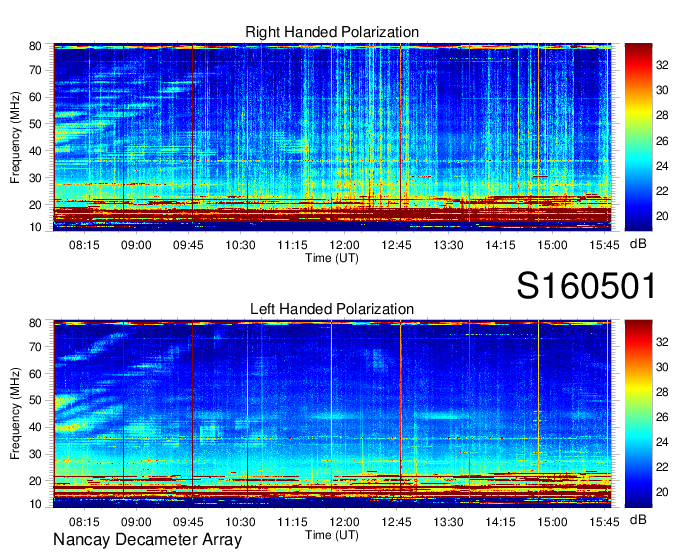Click 13:30 time tick under Right Handed plot
680x552 pixels.
pyautogui.click(x=448, y=245)
